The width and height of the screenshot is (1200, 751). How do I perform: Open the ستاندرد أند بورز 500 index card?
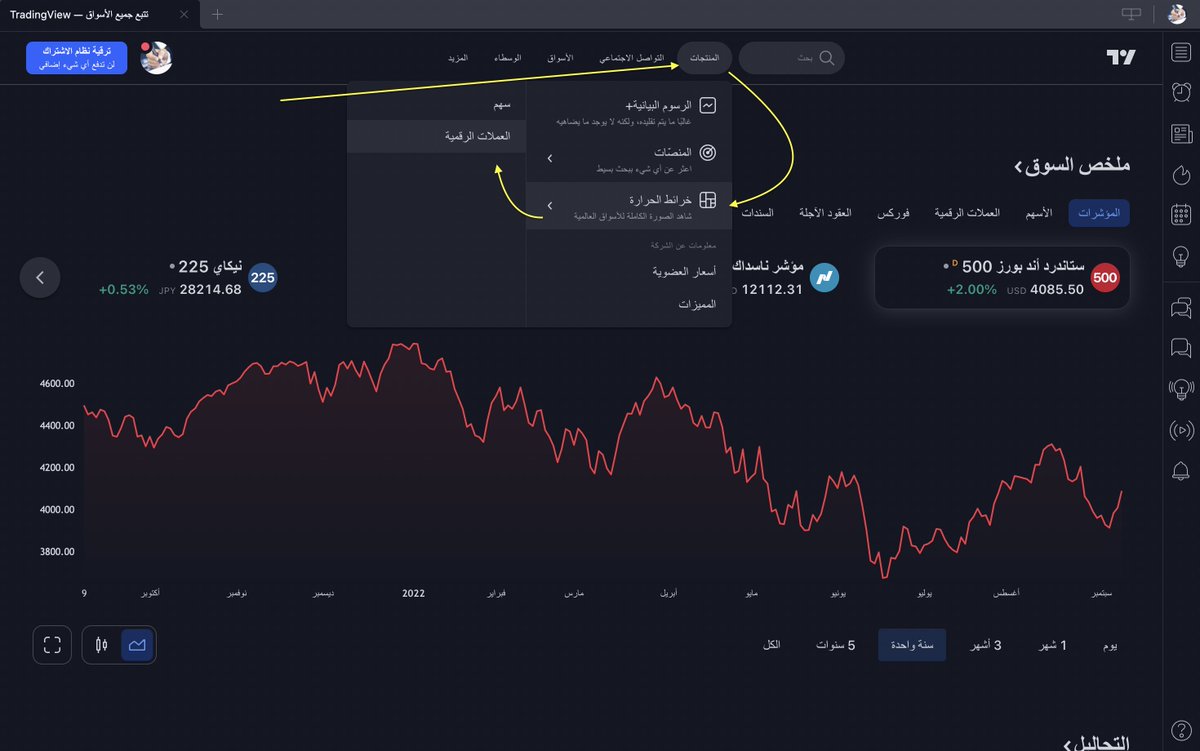tap(1002, 277)
